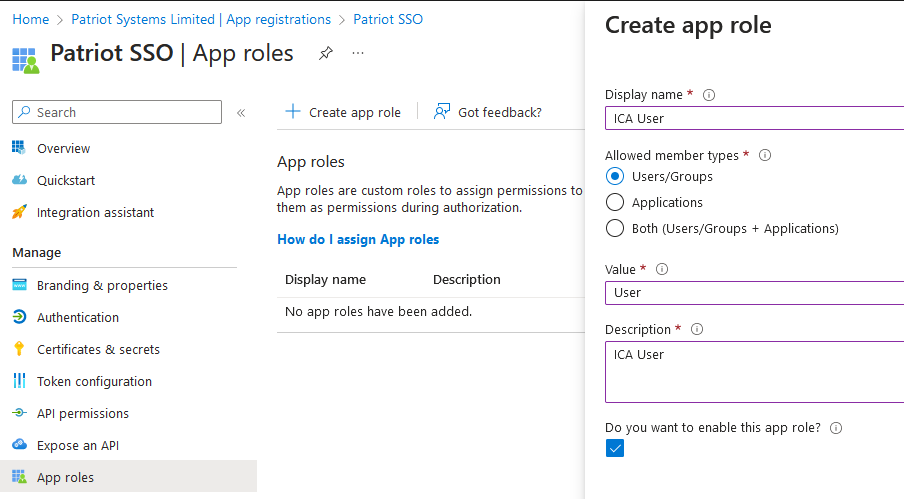The width and height of the screenshot is (904, 499).
Task: Select the Applications radio button
Action: [x=615, y=202]
